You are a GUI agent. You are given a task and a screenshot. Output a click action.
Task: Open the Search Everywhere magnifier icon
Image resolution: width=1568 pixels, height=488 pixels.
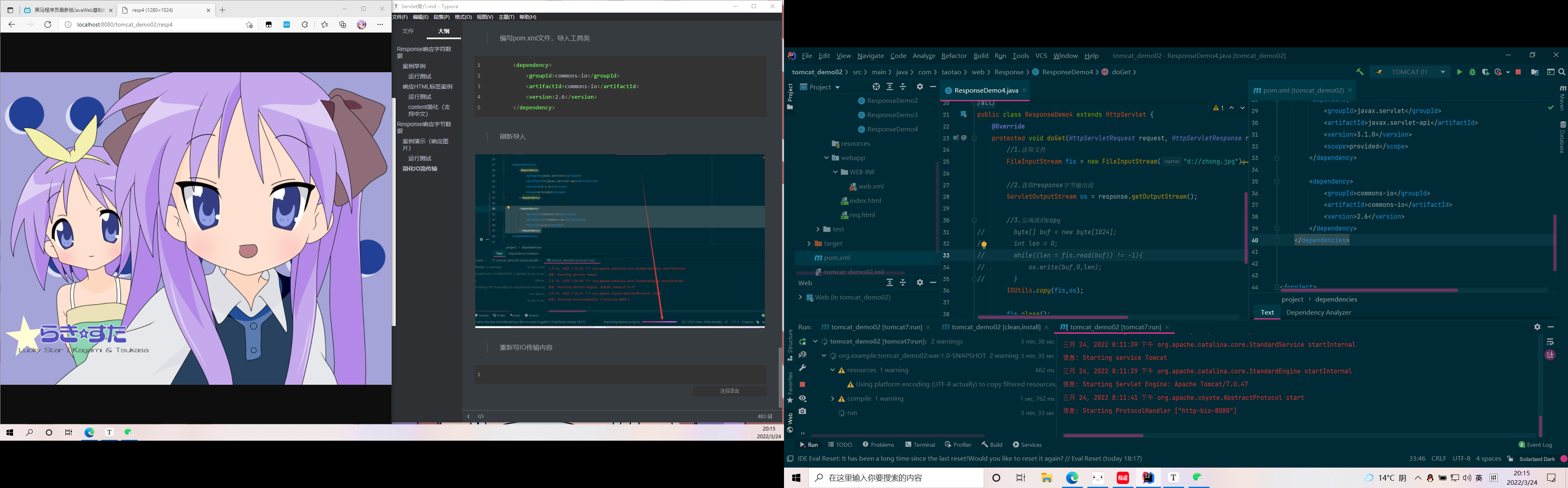click(x=1562, y=71)
